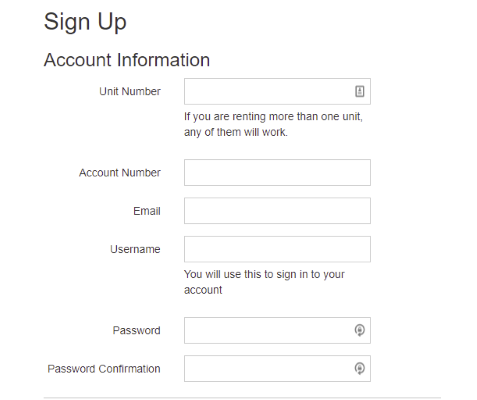Screen dimensions: 477x400
Task: Click the Password label
Action: [136, 330]
